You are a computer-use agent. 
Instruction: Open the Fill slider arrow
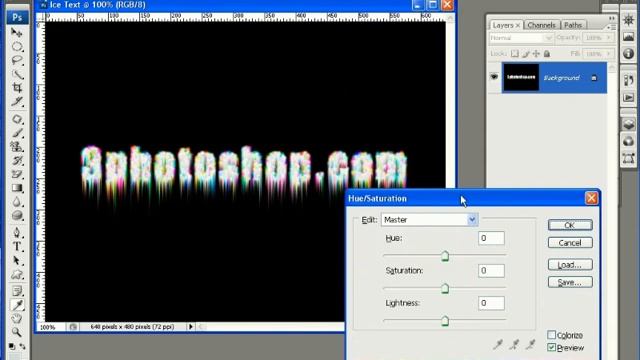[609, 54]
